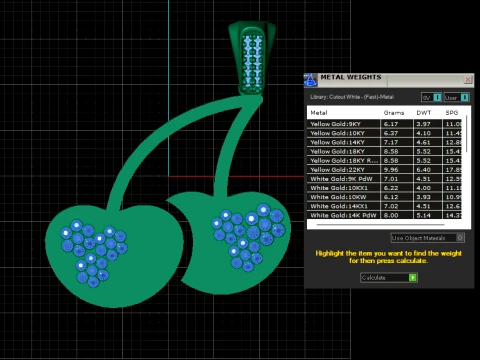Close the Metal Weights window
Viewport: 480px width, 360px height.
point(468,79)
